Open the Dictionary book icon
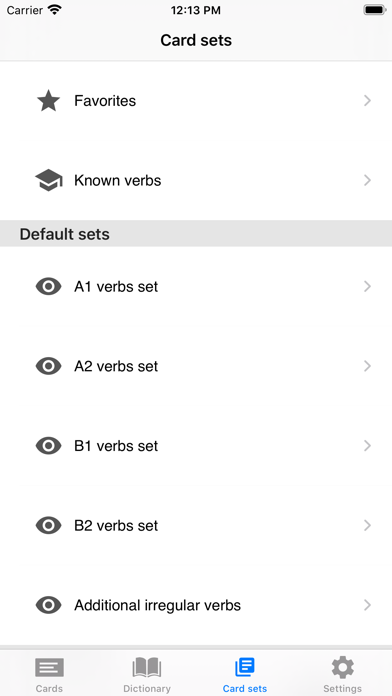Viewport: 392px width, 696px height. pyautogui.click(x=147, y=668)
